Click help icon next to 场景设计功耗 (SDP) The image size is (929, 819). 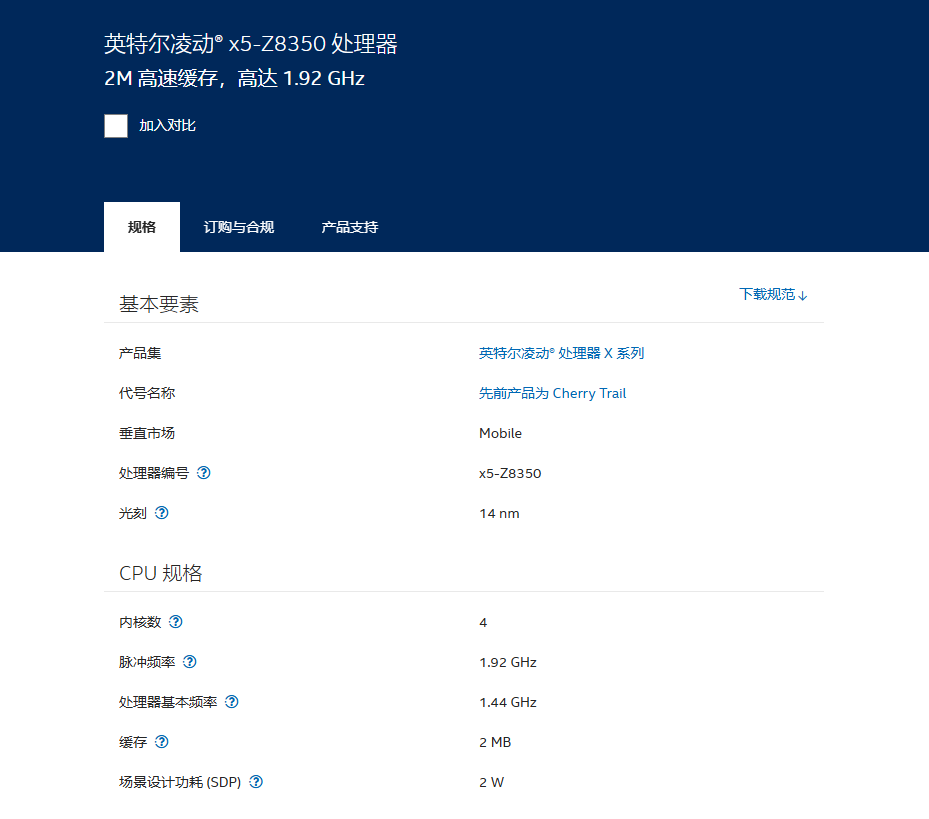coord(256,782)
